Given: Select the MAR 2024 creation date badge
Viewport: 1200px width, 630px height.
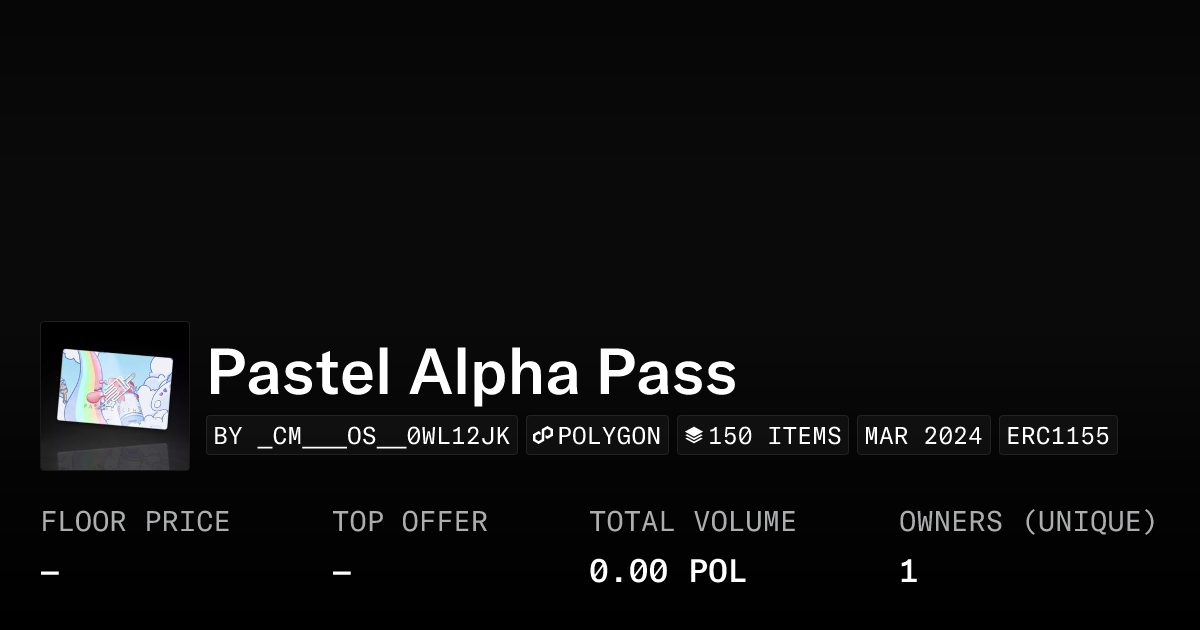Looking at the screenshot, I should [x=923, y=436].
